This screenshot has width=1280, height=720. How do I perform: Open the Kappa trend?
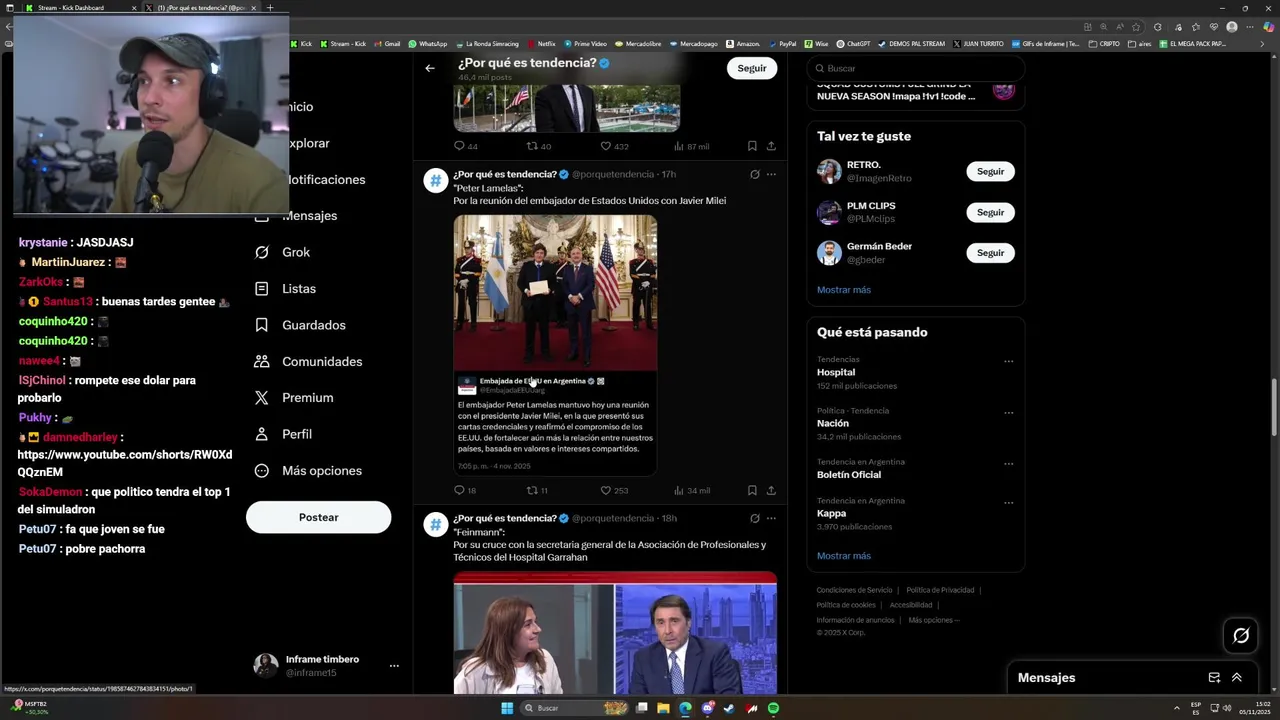[x=831, y=513]
